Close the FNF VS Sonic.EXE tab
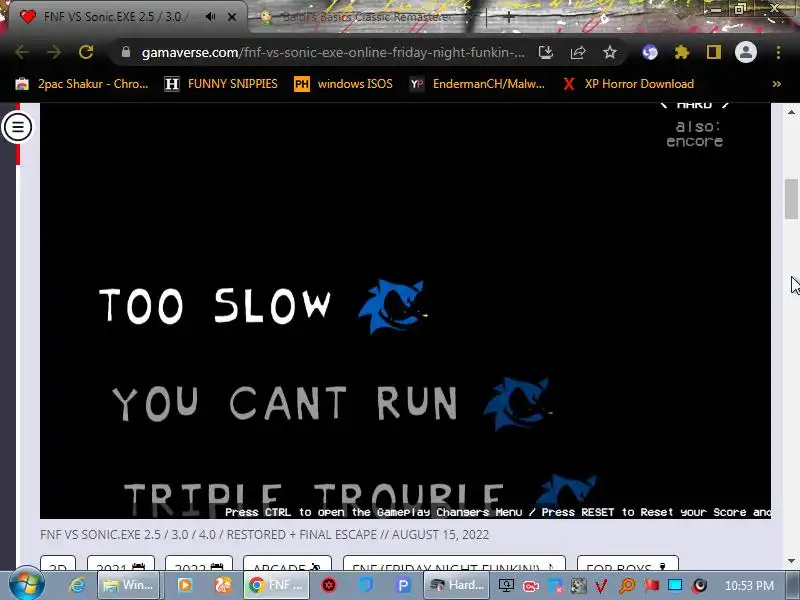Viewport: 800px width, 600px height. pyautogui.click(x=232, y=17)
